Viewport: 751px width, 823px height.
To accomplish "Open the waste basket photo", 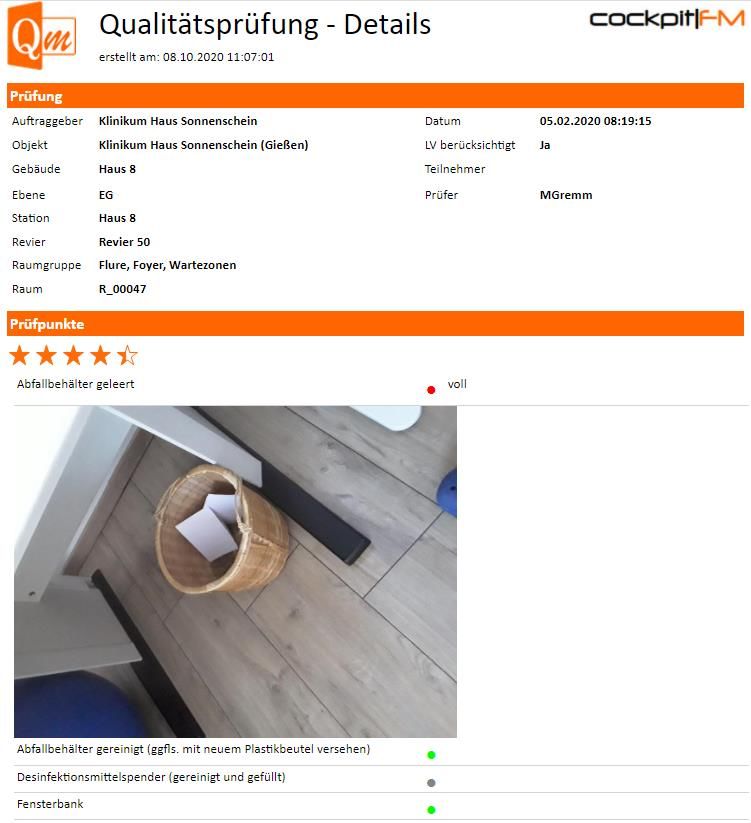I will [x=235, y=572].
